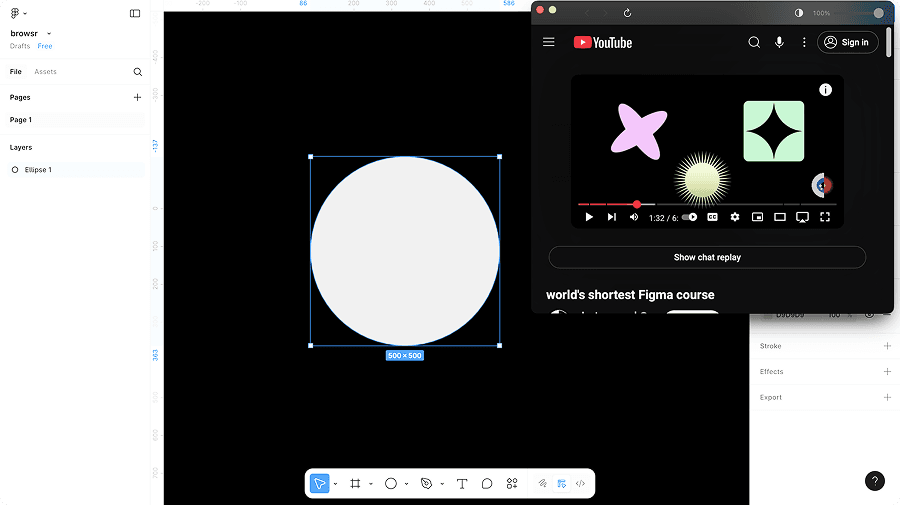The height and width of the screenshot is (505, 900).
Task: Open video info card icon
Action: (x=825, y=90)
